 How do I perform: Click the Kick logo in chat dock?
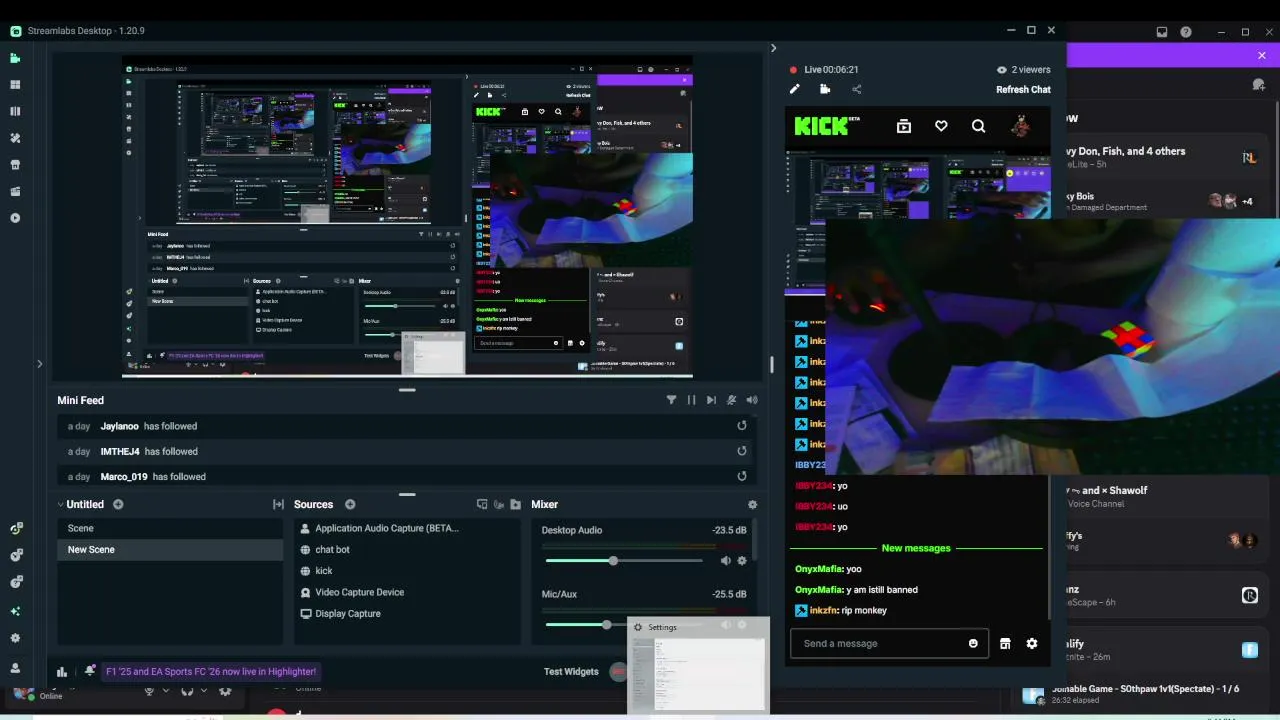tap(827, 126)
